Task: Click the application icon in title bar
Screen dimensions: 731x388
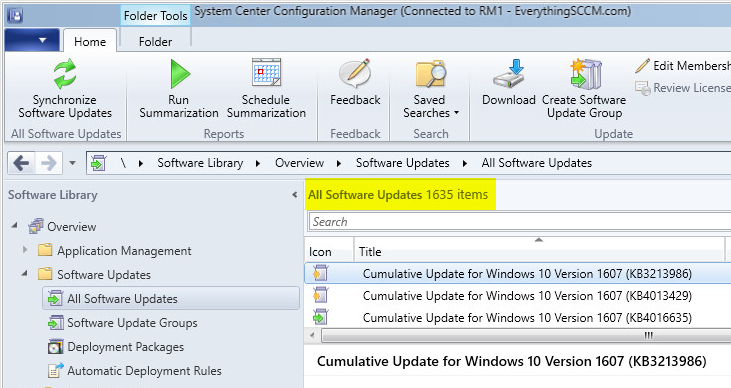Action: (x=14, y=15)
